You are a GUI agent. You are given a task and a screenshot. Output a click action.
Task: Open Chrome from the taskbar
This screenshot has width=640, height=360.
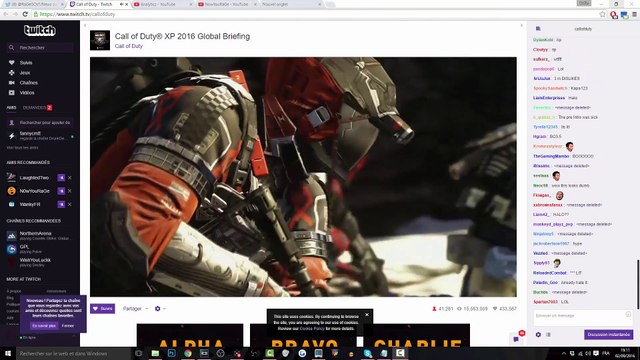pyautogui.click(x=188, y=353)
